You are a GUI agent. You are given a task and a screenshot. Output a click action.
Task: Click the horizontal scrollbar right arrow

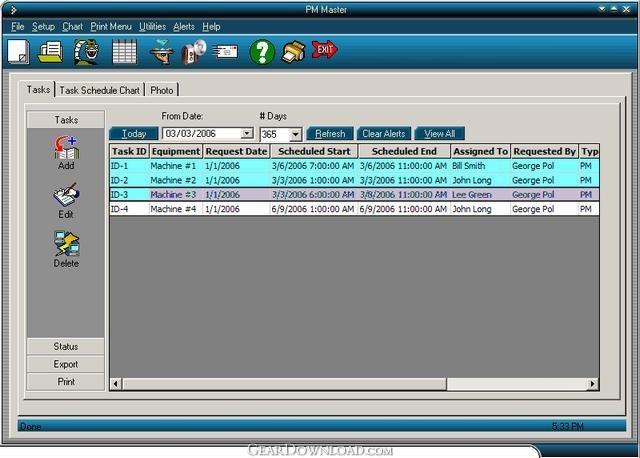tap(593, 384)
